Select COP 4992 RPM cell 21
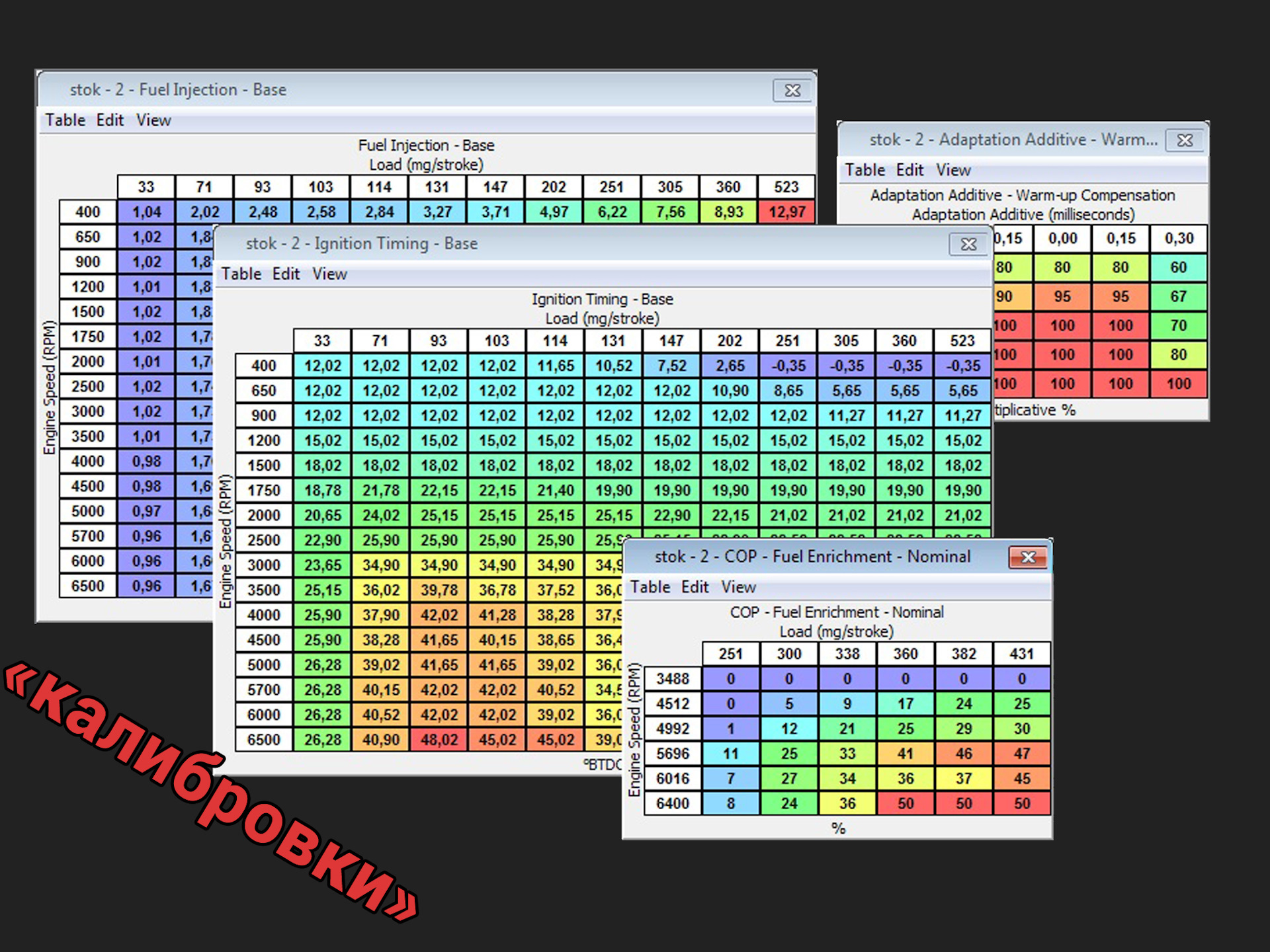This screenshot has width=1270, height=952. [x=847, y=729]
